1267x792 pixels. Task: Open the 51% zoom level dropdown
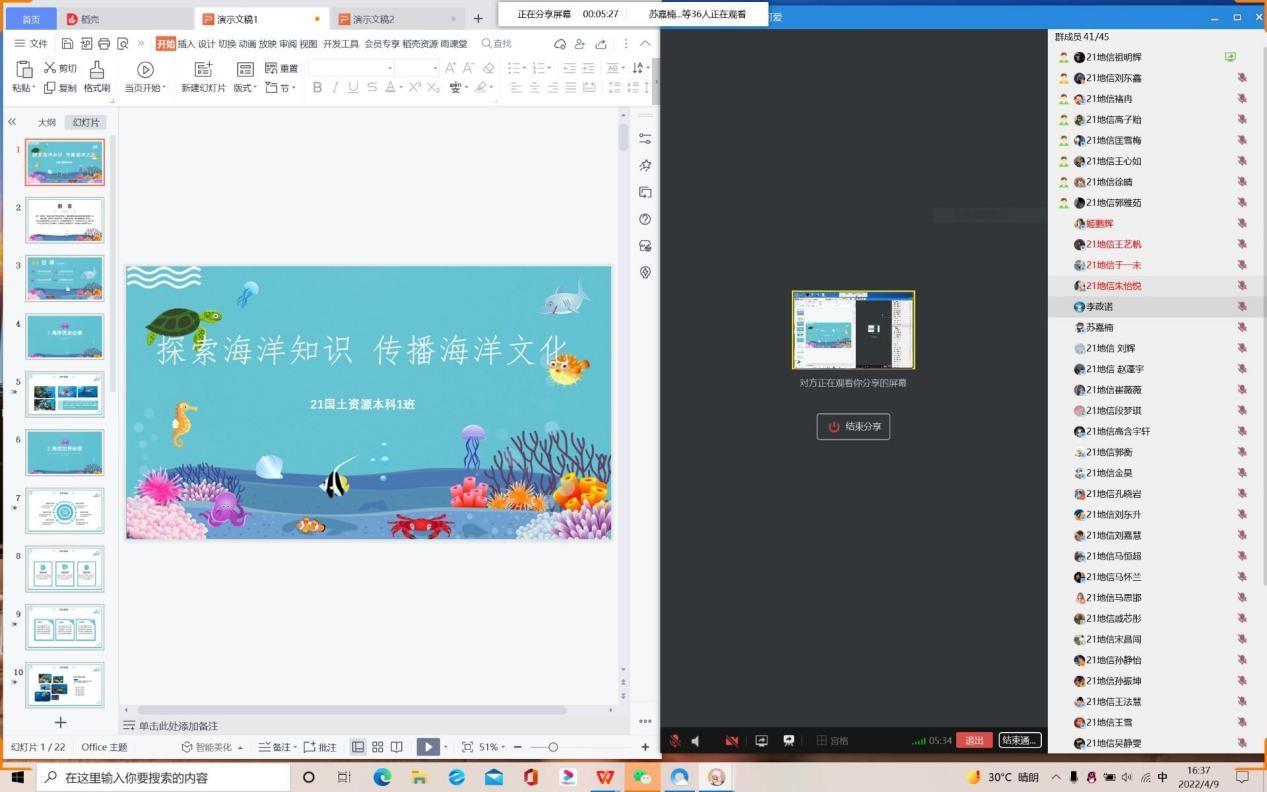[494, 747]
